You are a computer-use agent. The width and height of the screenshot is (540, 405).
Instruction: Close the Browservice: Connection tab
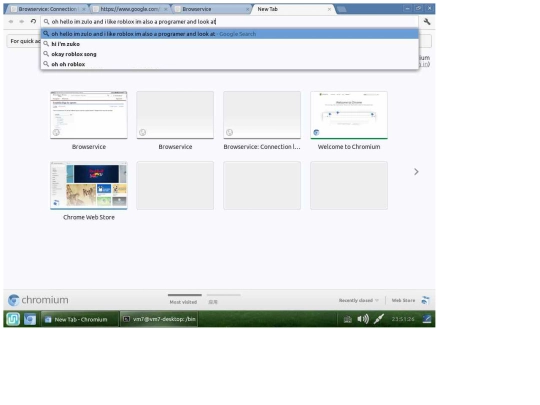(x=83, y=9)
